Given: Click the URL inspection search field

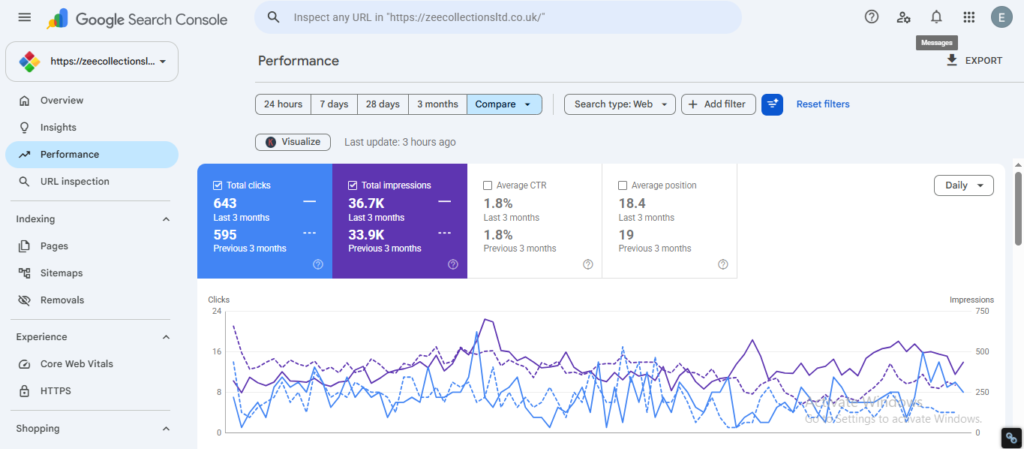Looking at the screenshot, I should tap(498, 18).
